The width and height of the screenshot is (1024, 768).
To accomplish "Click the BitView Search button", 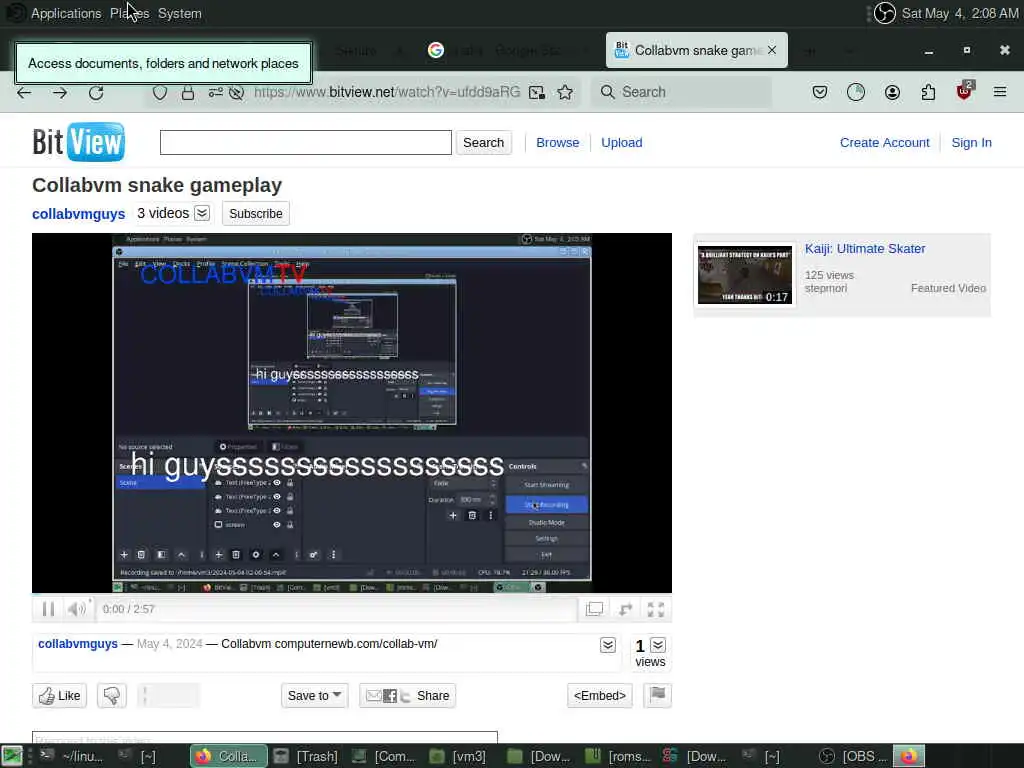I will [483, 142].
